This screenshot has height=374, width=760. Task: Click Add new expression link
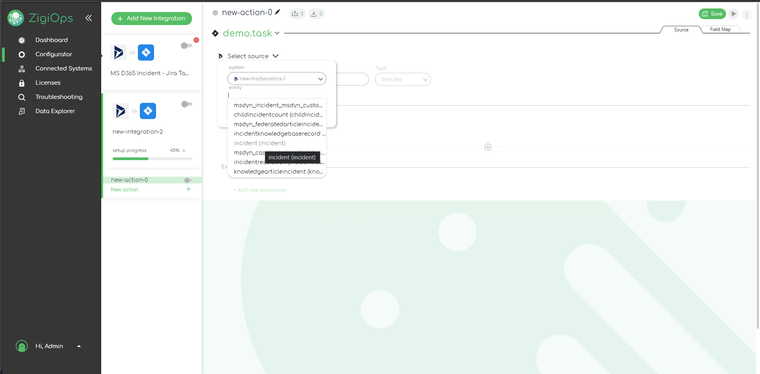coord(259,190)
